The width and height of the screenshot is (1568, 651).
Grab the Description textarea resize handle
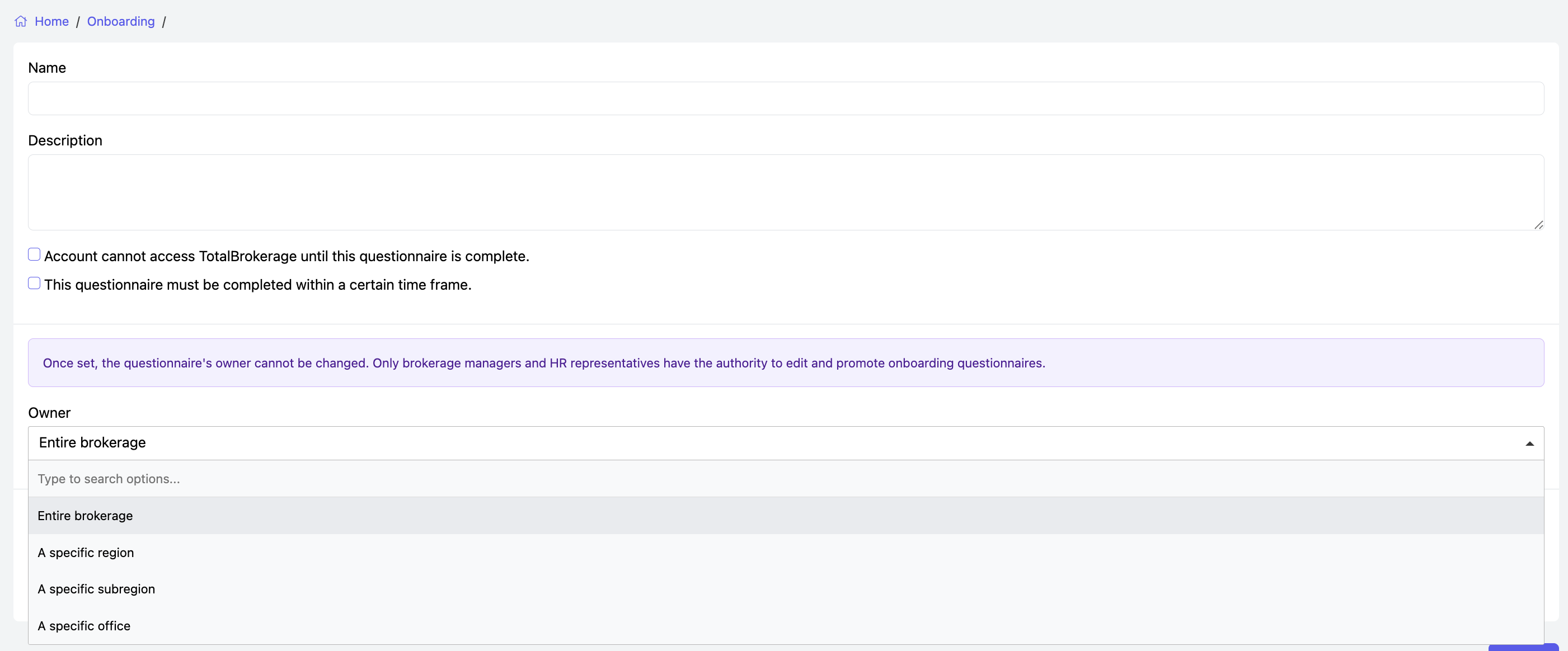tap(1538, 225)
